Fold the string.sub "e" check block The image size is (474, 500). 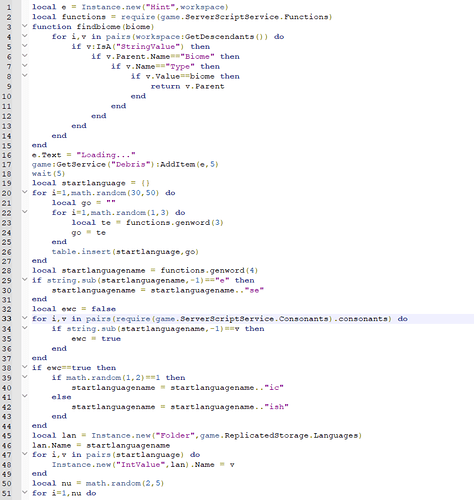tap(25, 279)
